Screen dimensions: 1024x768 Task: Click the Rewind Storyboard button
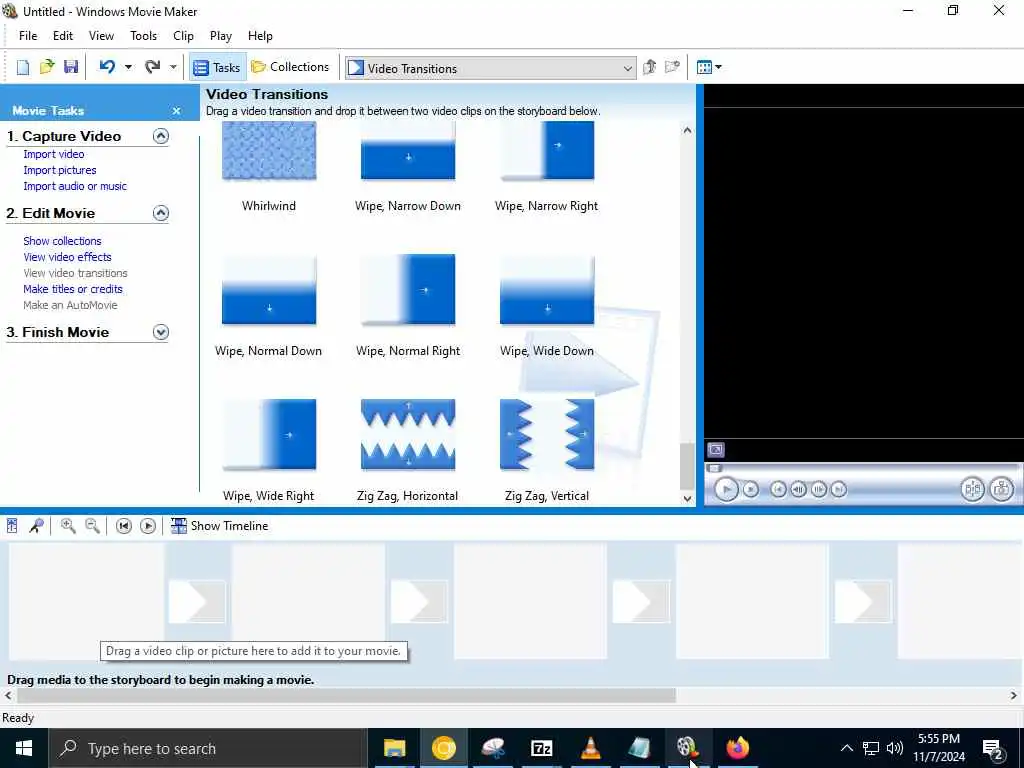[123, 526]
